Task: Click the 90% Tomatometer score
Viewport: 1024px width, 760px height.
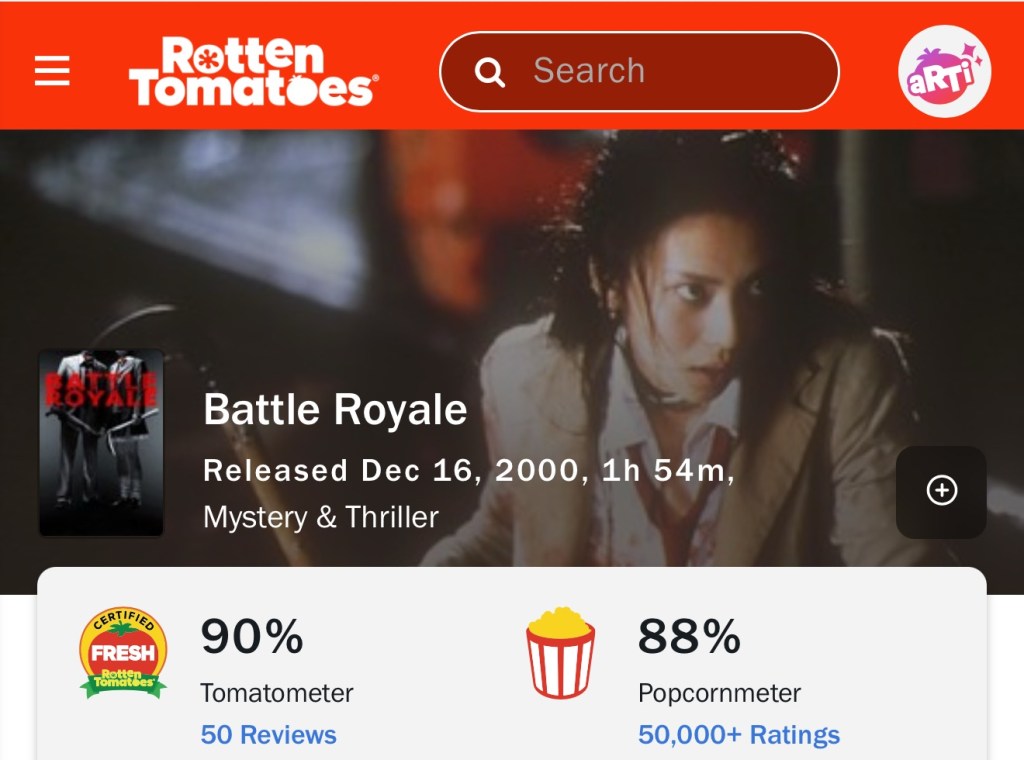Action: point(252,636)
